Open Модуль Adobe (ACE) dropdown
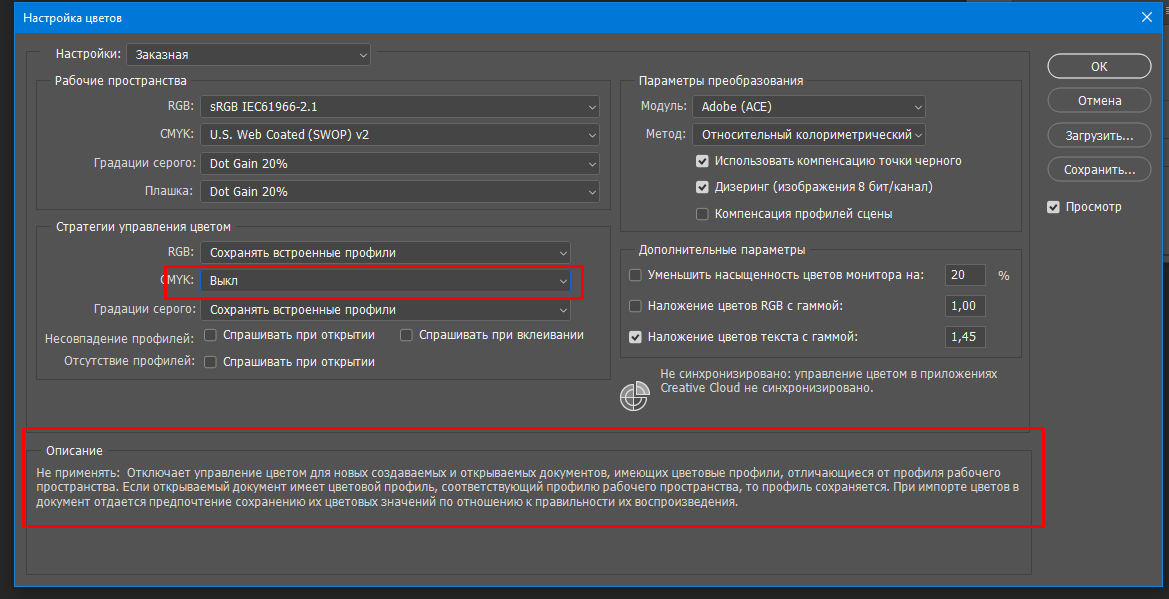This screenshot has height=599, width=1169. (809, 107)
